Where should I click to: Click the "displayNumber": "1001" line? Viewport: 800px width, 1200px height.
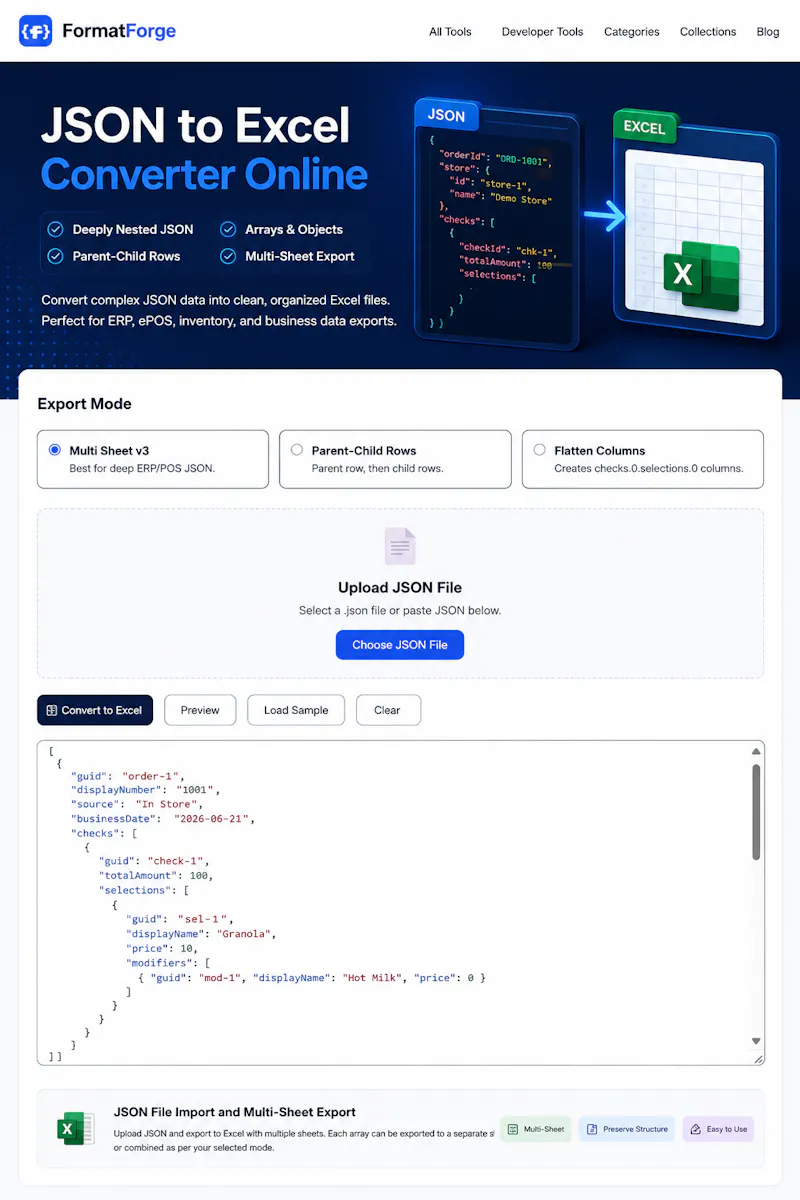tap(145, 789)
